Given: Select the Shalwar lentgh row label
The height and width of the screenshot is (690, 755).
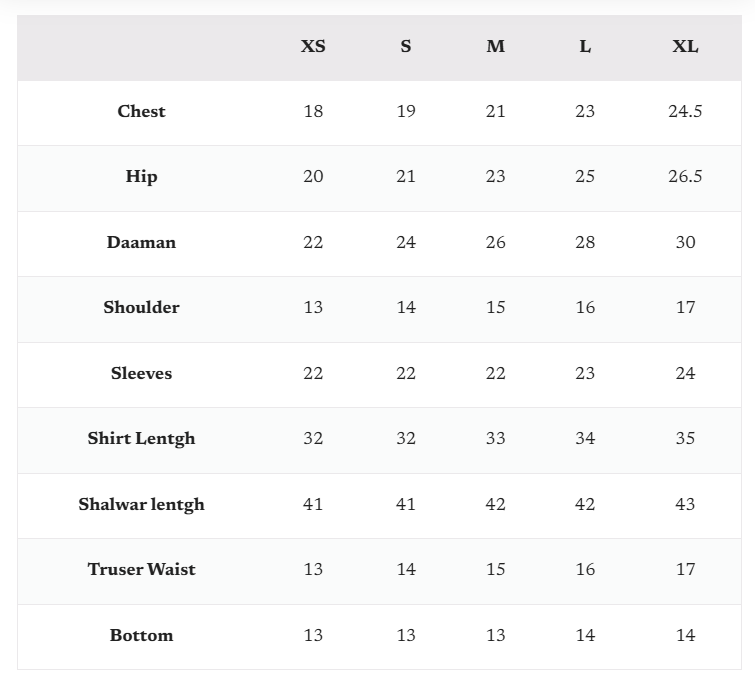Looking at the screenshot, I should click(x=141, y=504).
